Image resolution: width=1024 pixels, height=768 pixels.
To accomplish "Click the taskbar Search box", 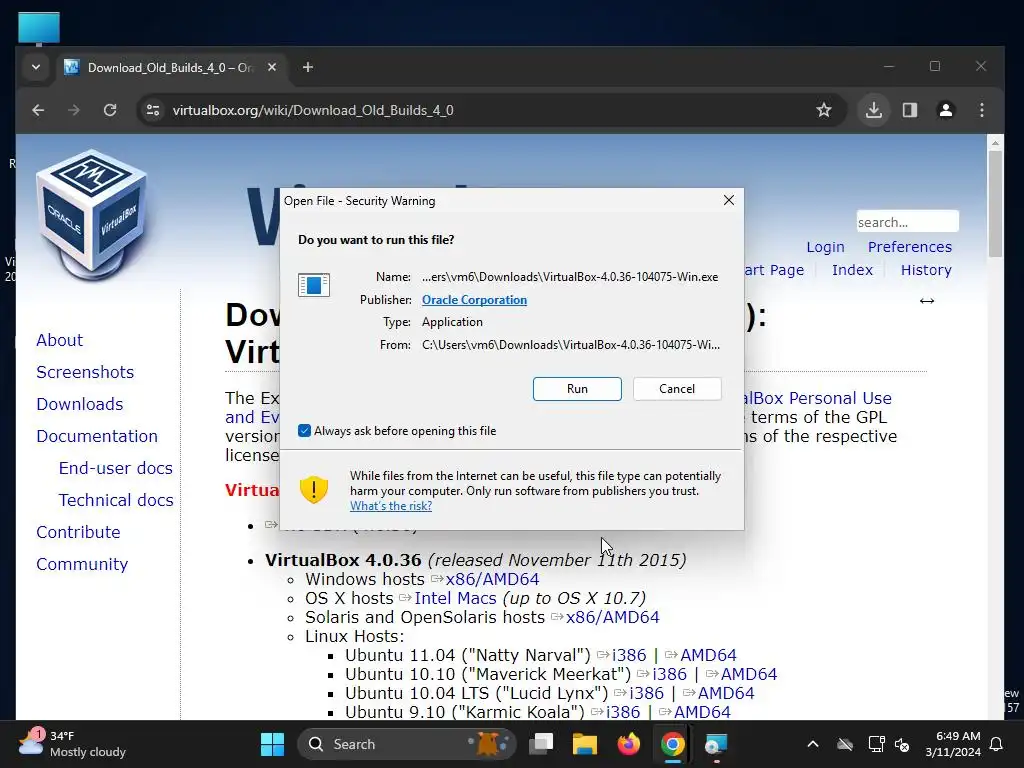I will (x=406, y=744).
